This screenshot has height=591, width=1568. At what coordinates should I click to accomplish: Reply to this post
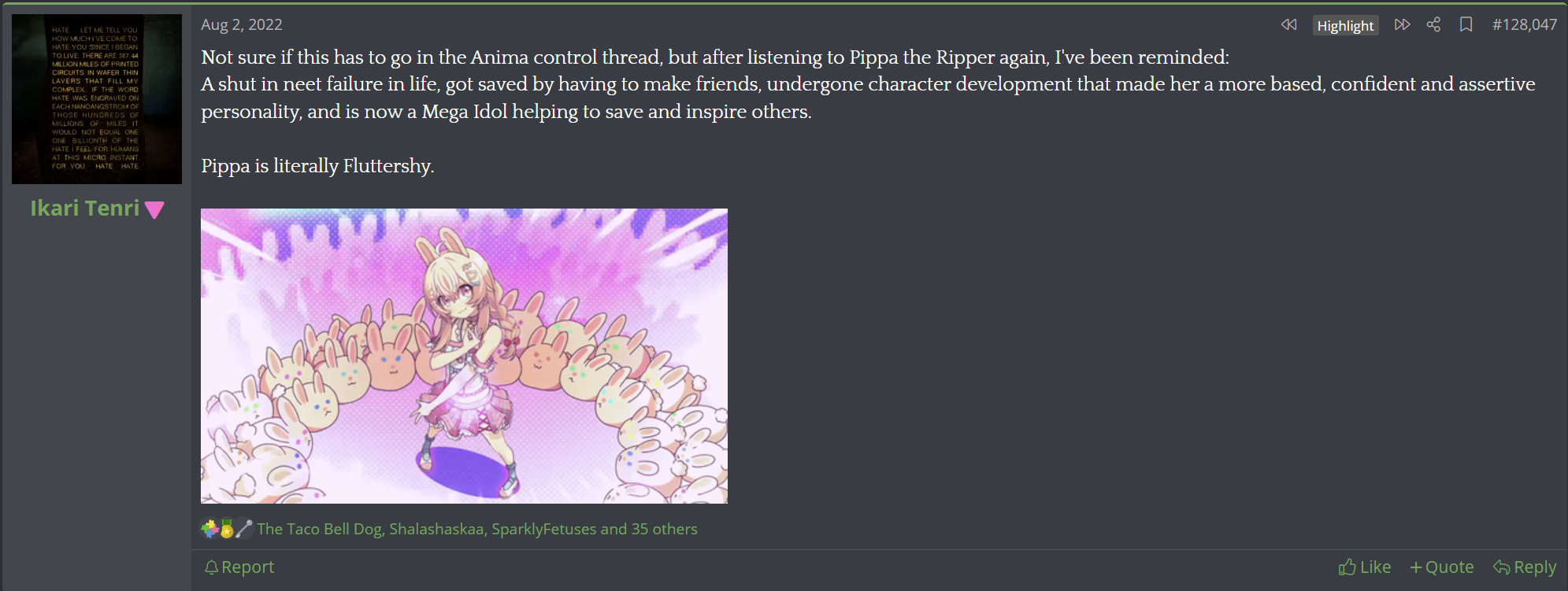(x=1525, y=567)
